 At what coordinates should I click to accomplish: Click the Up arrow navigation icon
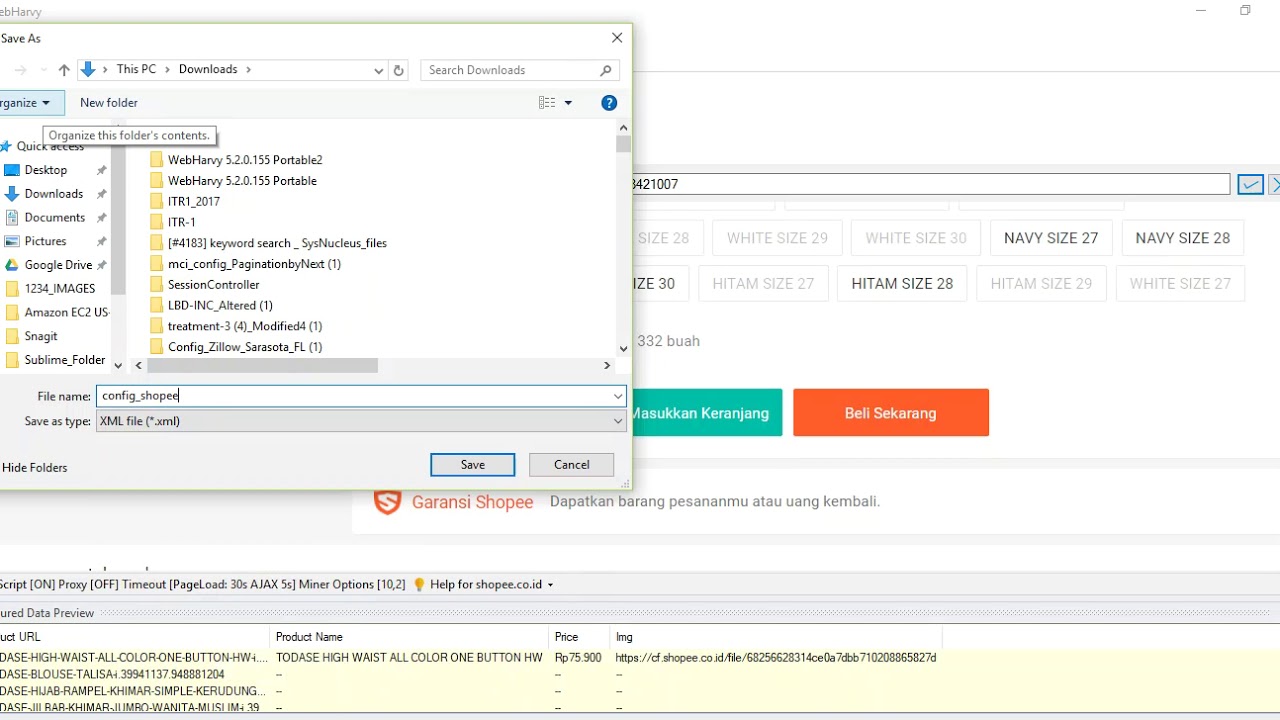[64, 70]
